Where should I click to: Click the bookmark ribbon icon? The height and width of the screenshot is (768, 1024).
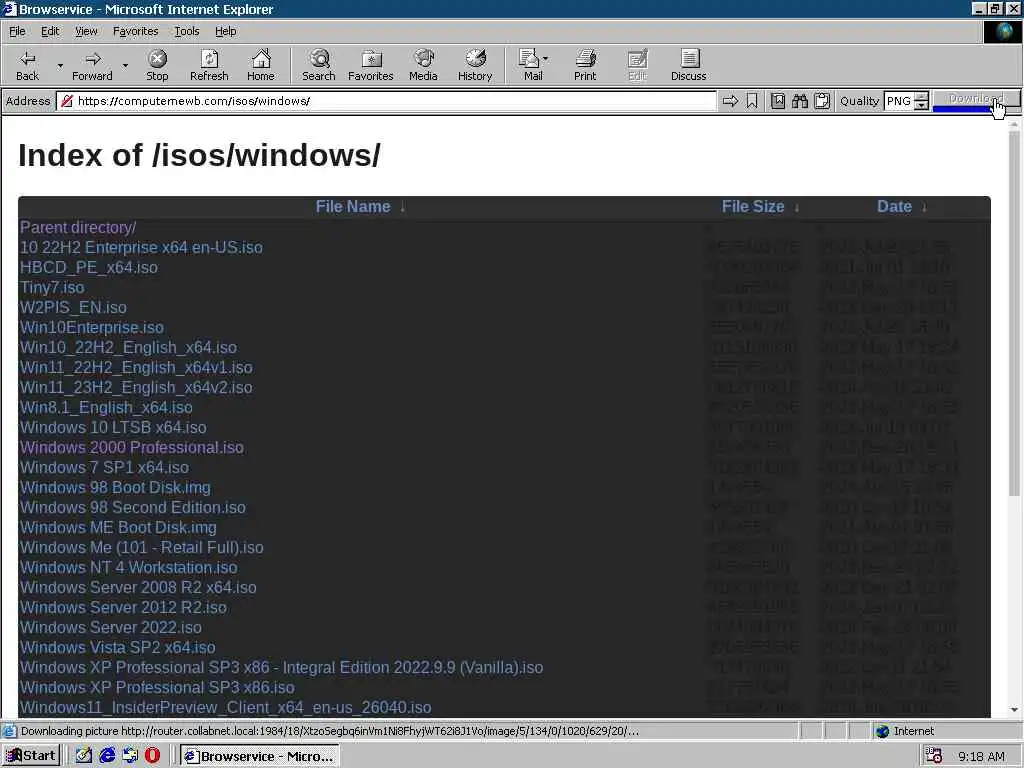click(x=752, y=101)
